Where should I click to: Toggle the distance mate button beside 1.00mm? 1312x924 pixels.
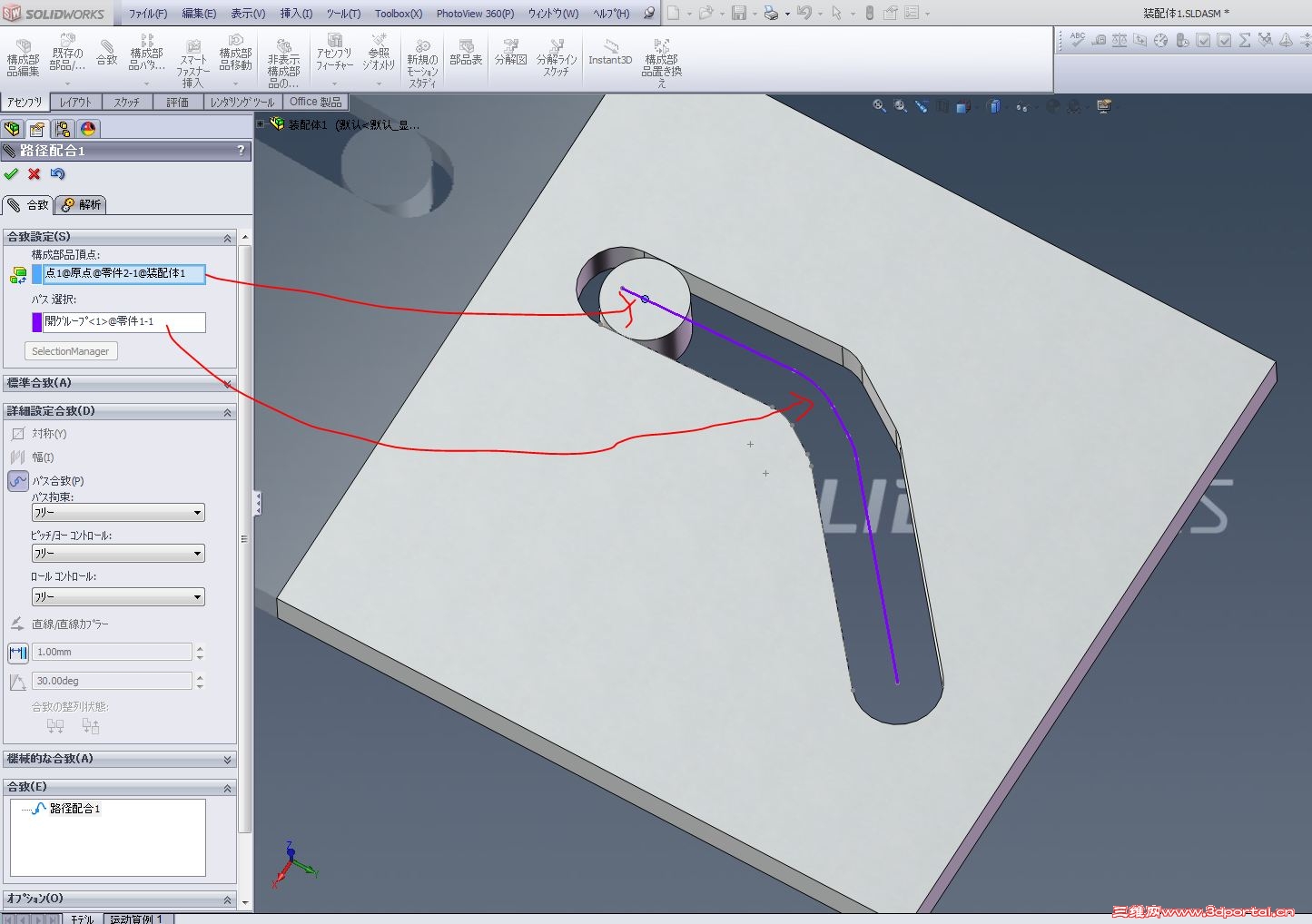click(x=18, y=653)
